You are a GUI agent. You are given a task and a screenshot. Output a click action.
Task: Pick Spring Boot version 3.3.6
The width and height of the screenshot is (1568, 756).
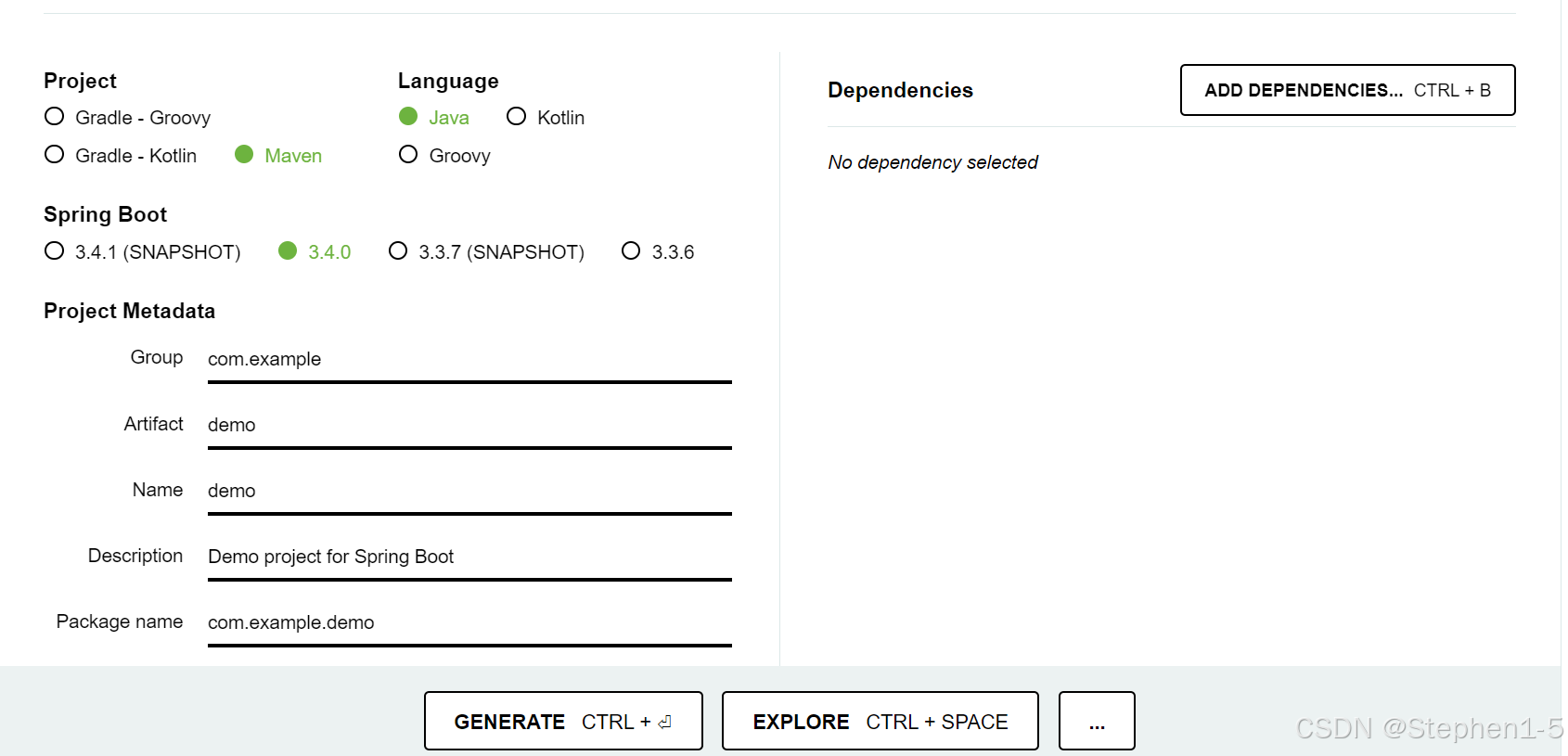658,252
